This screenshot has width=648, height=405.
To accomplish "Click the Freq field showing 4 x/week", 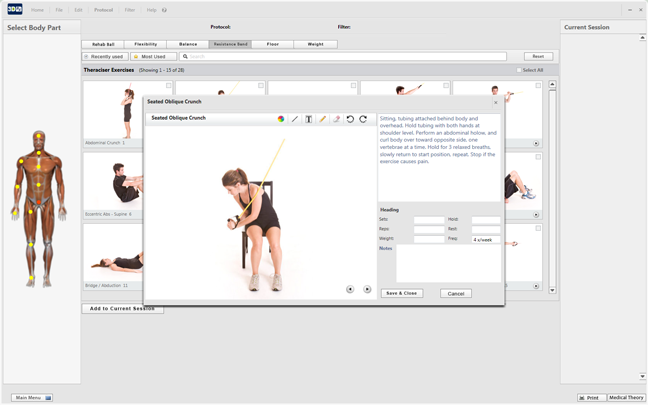I will pyautogui.click(x=486, y=240).
